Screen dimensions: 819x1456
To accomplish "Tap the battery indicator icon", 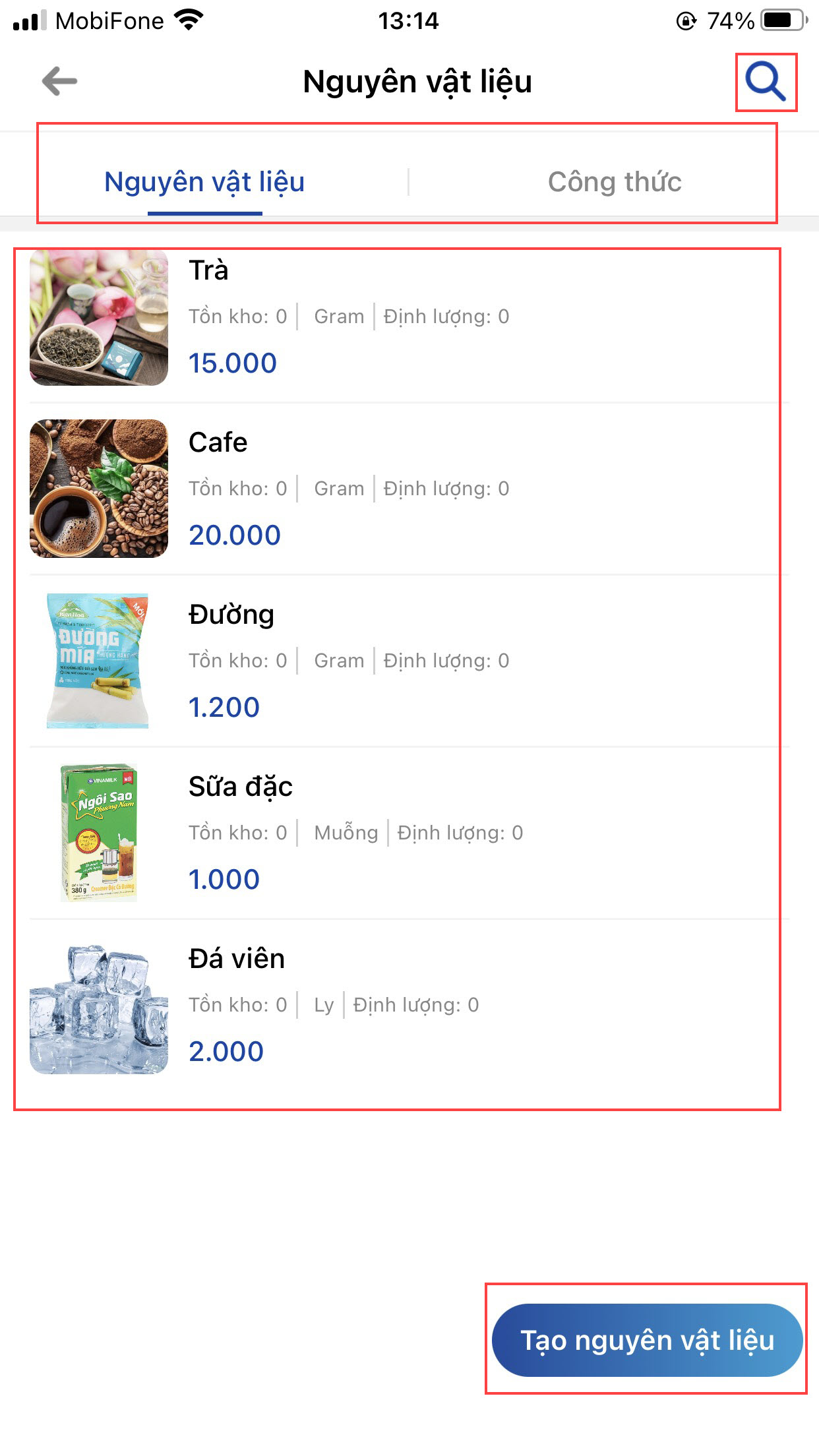I will coord(783,20).
